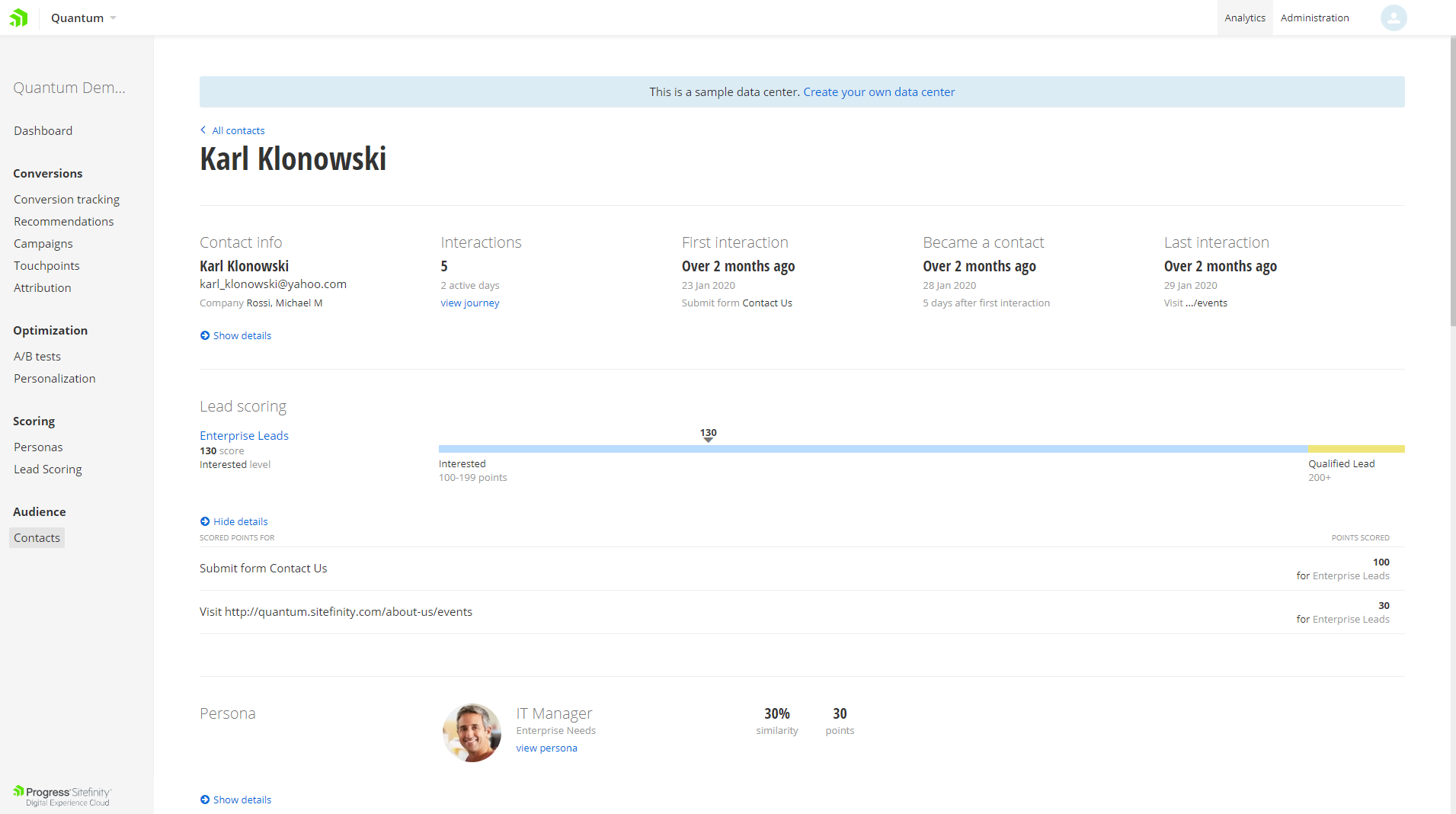Screen dimensions: 1456x814
Task: Open Dashboard in the sidebar
Action: tap(43, 131)
